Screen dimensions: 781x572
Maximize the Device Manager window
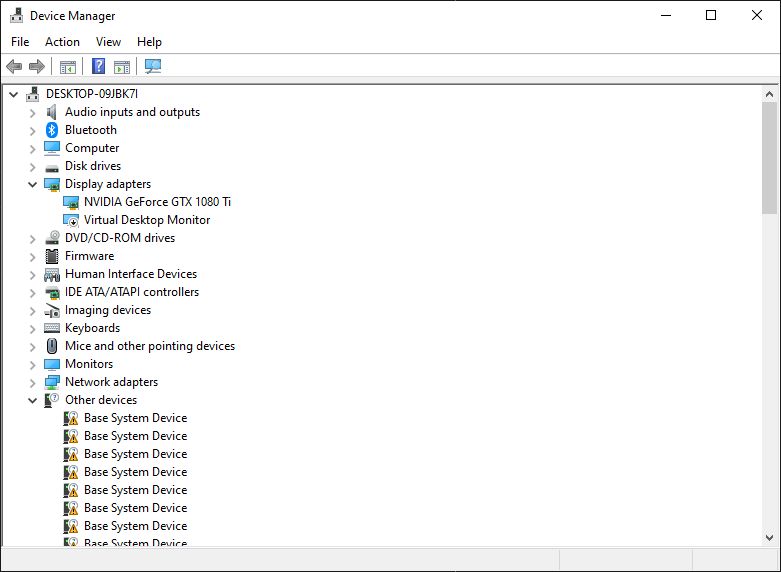pyautogui.click(x=711, y=15)
